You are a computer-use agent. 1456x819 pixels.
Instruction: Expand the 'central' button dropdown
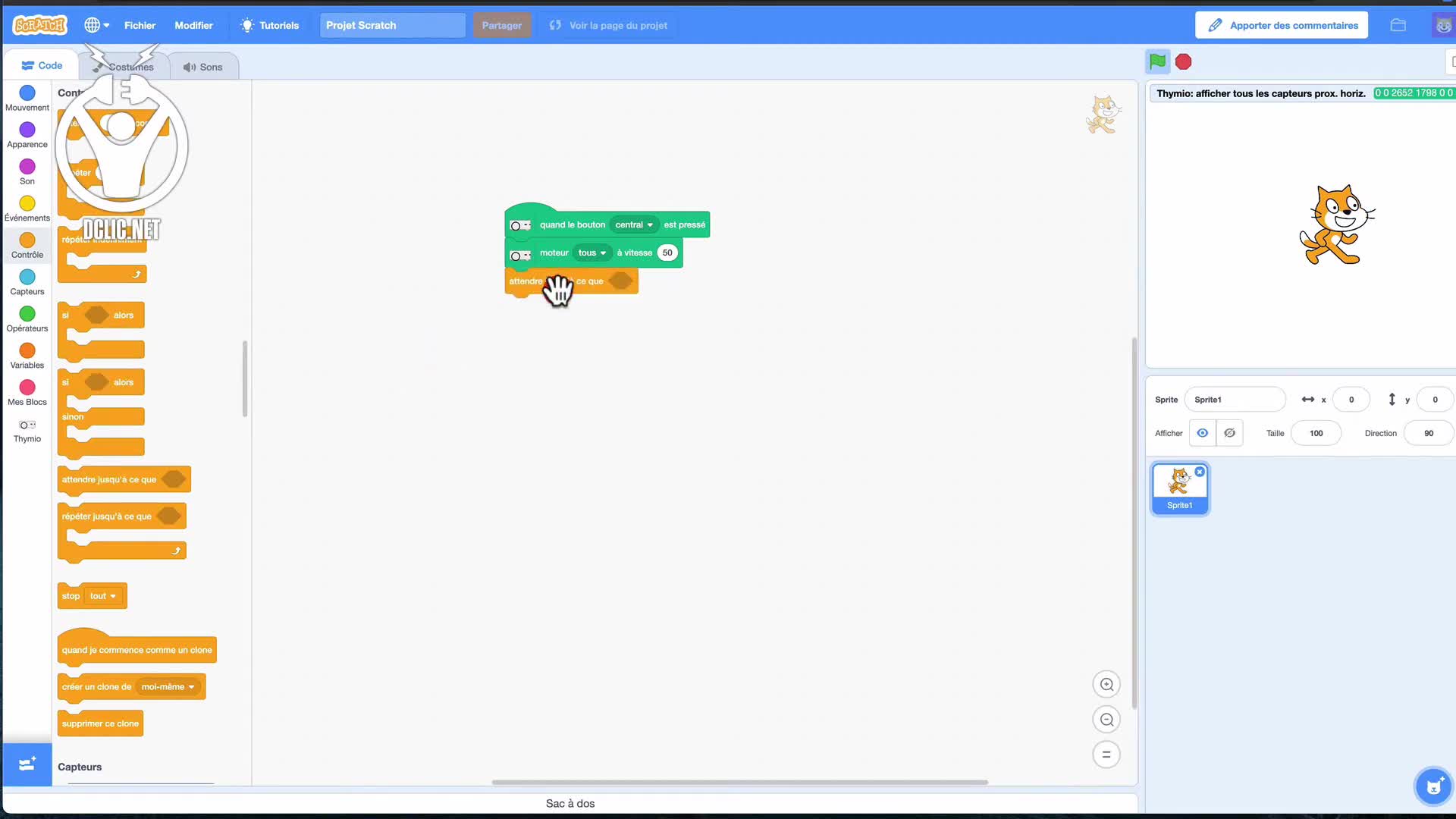tap(634, 225)
